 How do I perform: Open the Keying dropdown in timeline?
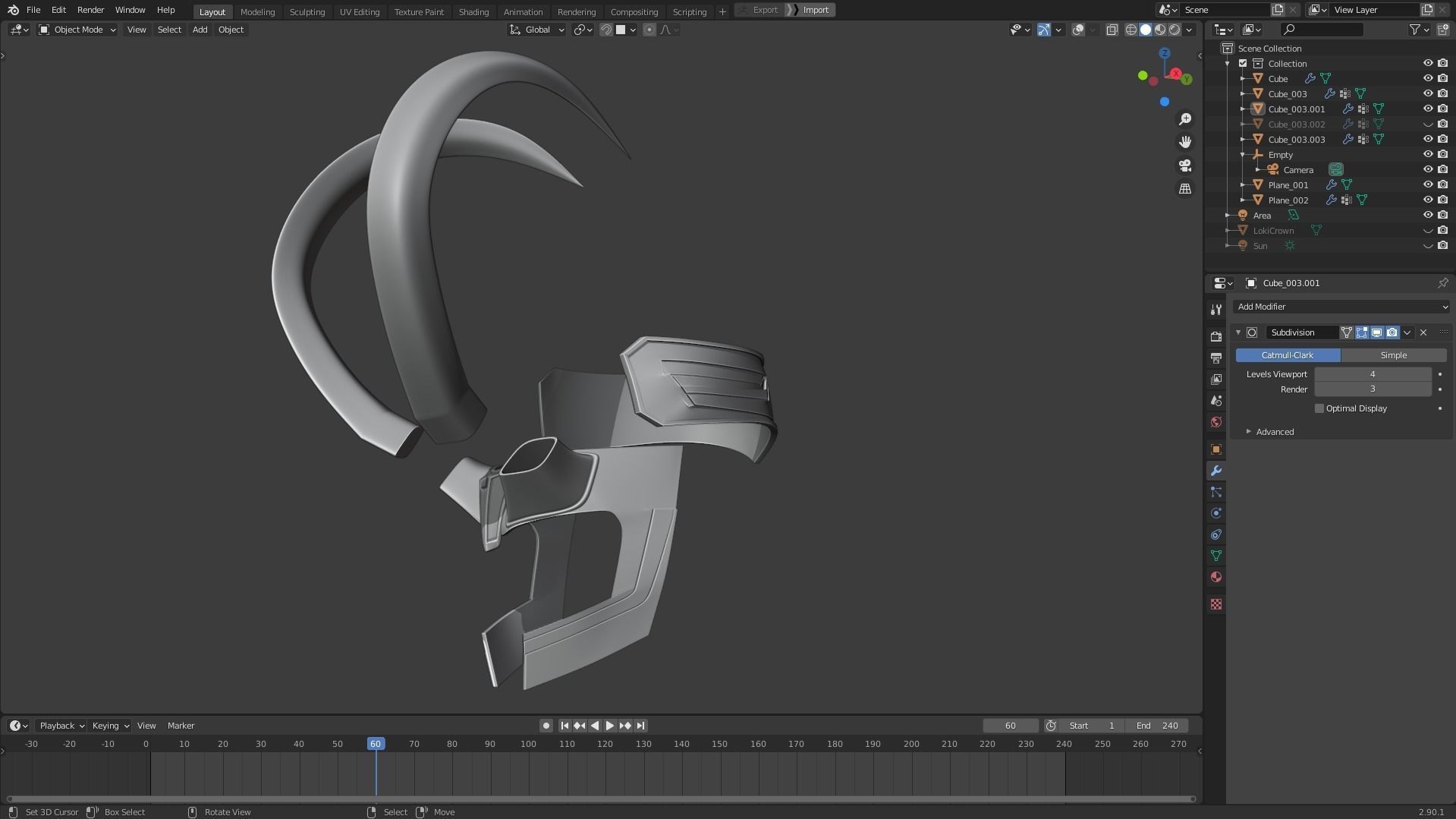point(110,726)
